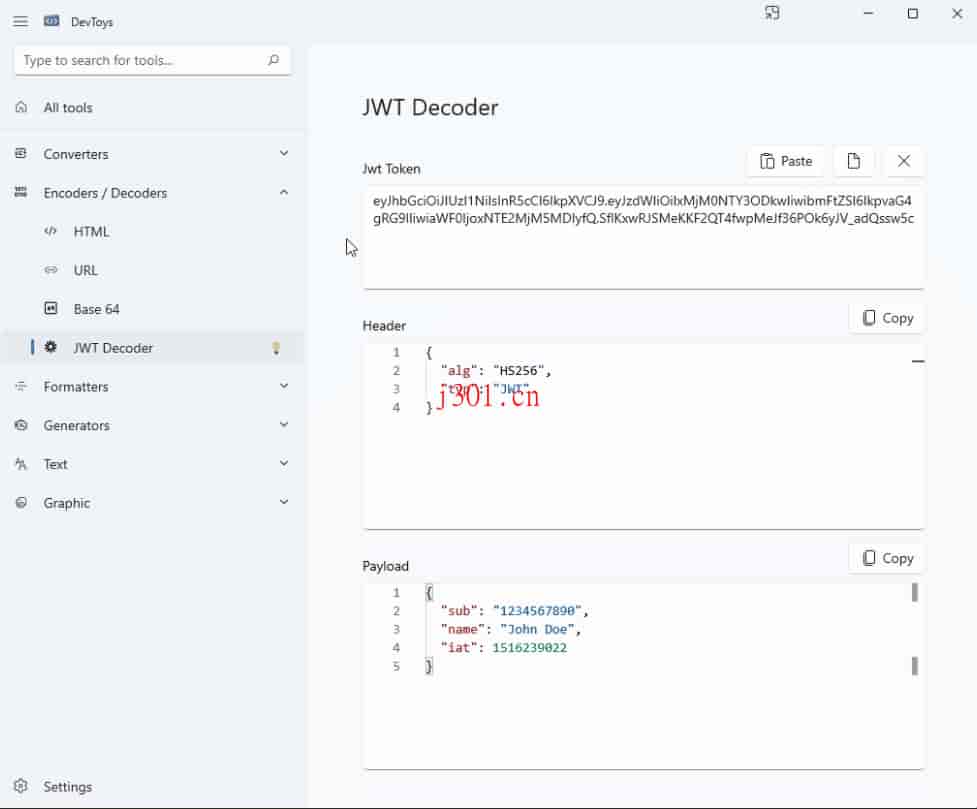
Task: Copy the Header content
Action: click(887, 318)
